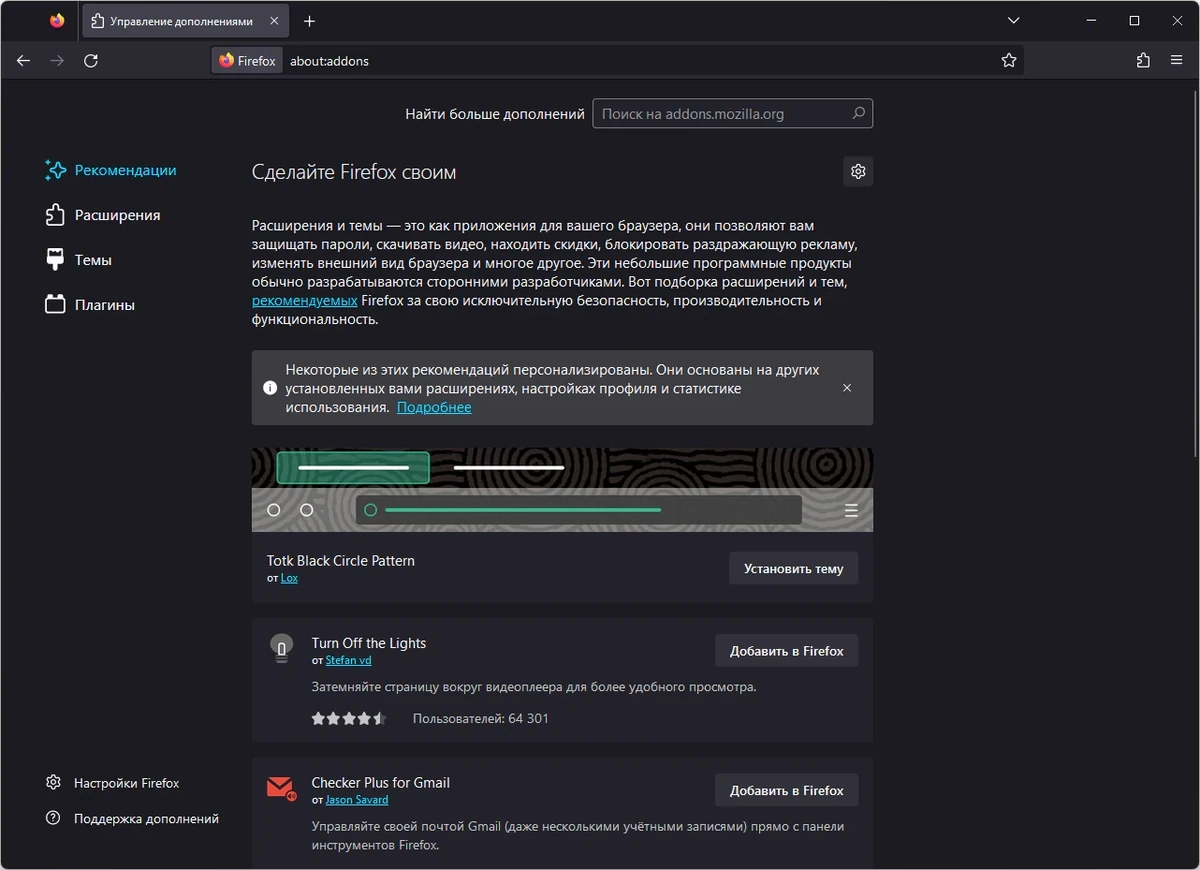Click the Totk Black Circle Pattern theme preview
The width and height of the screenshot is (1200, 870).
(562, 489)
